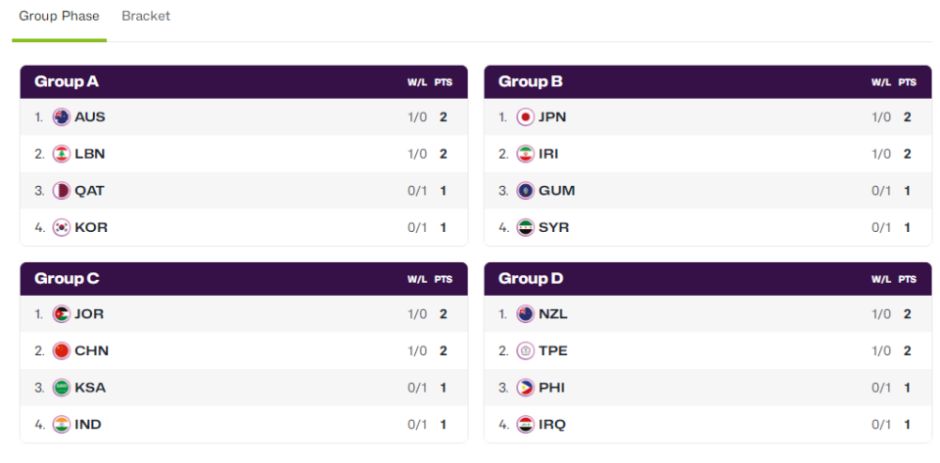Image resolution: width=940 pixels, height=463 pixels.
Task: Select the Group Phase tab
Action: coord(59,16)
